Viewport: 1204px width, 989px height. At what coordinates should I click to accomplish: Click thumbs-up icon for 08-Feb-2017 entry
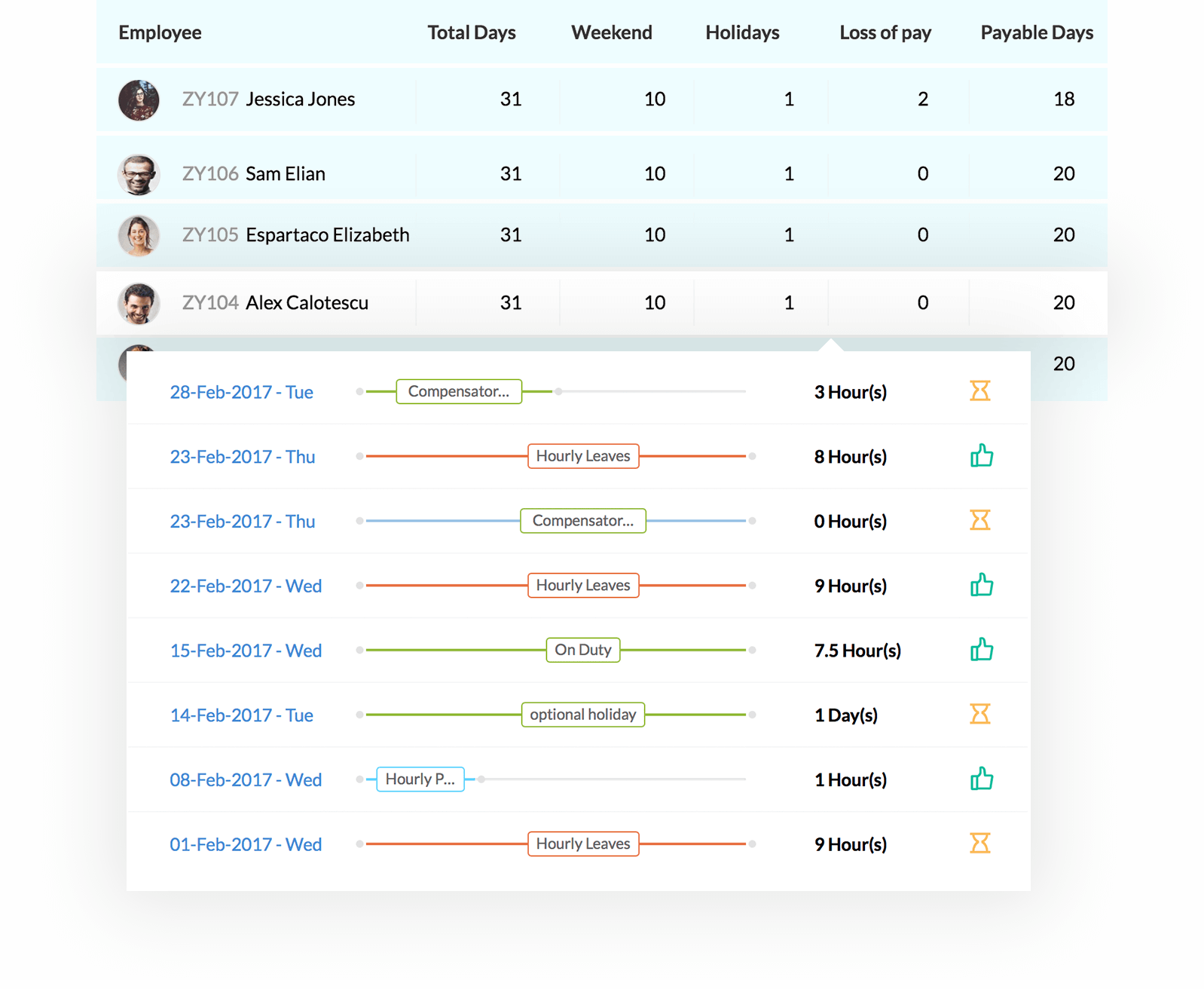(x=981, y=779)
